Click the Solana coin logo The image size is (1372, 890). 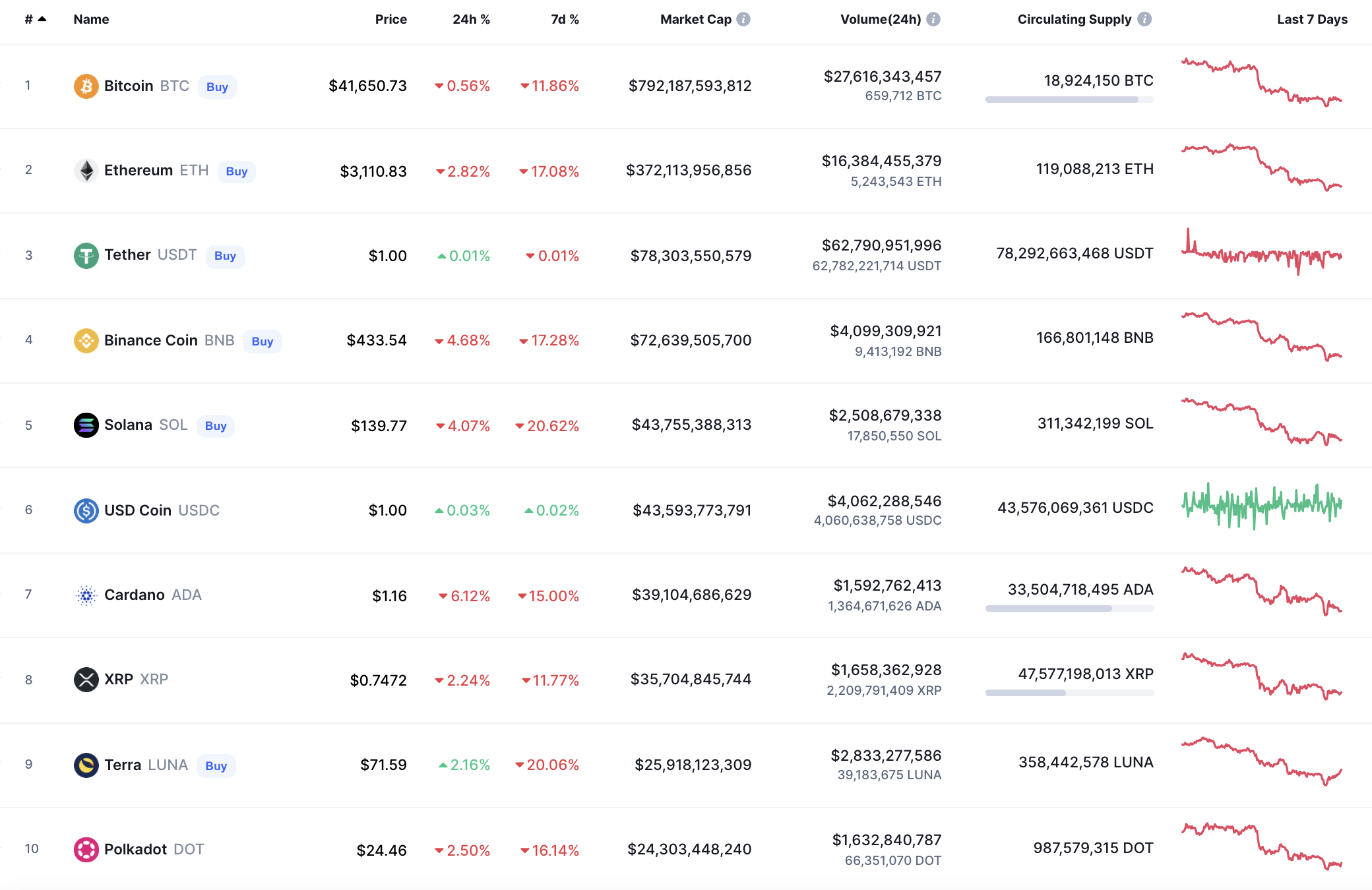click(x=86, y=425)
